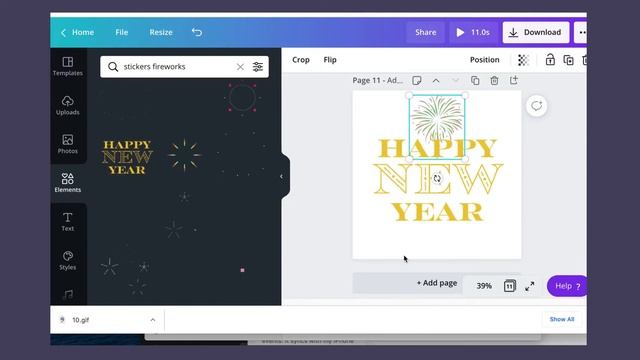Add page notes to Page 11

click(416, 80)
